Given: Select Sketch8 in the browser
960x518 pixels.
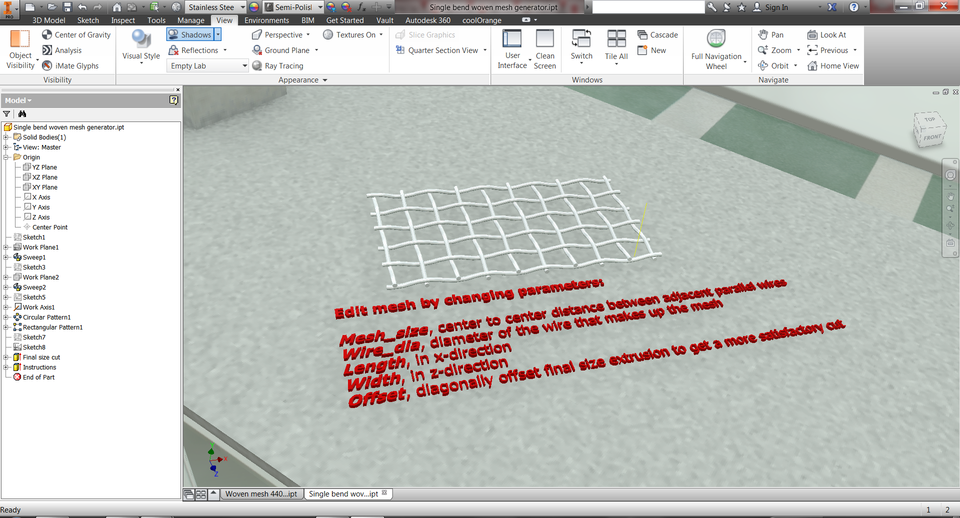Looking at the screenshot, I should 34,347.
